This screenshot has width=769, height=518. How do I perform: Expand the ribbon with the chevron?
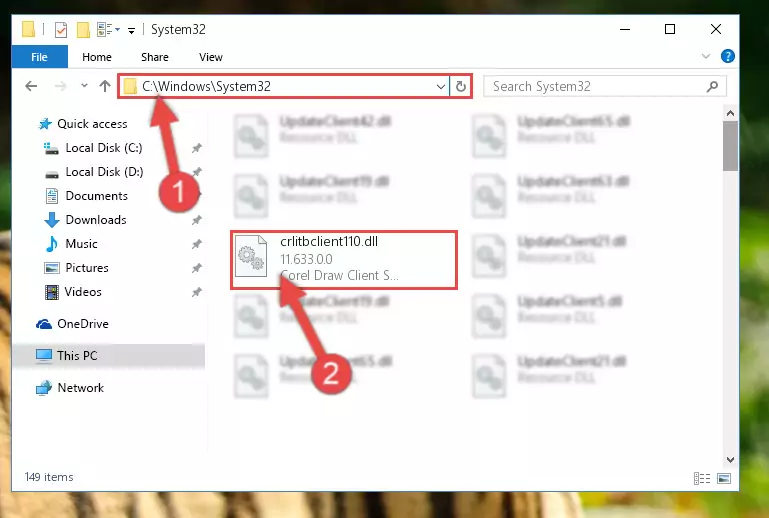(706, 56)
